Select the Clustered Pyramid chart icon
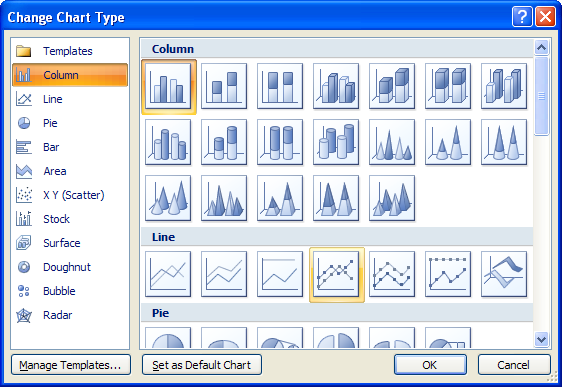 coord(224,198)
